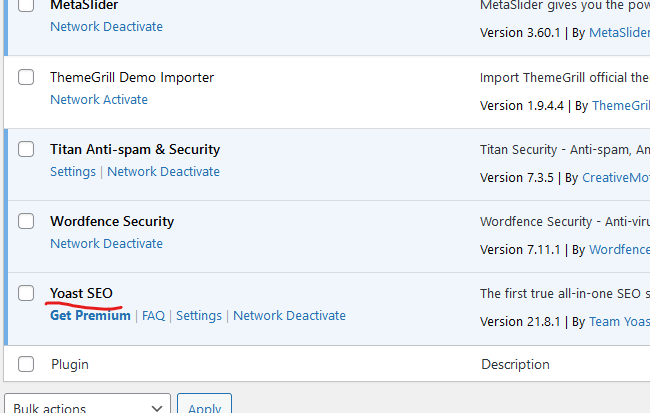This screenshot has height=413, width=650.
Task: Click the Version 3.60.1 text
Action: click(520, 32)
